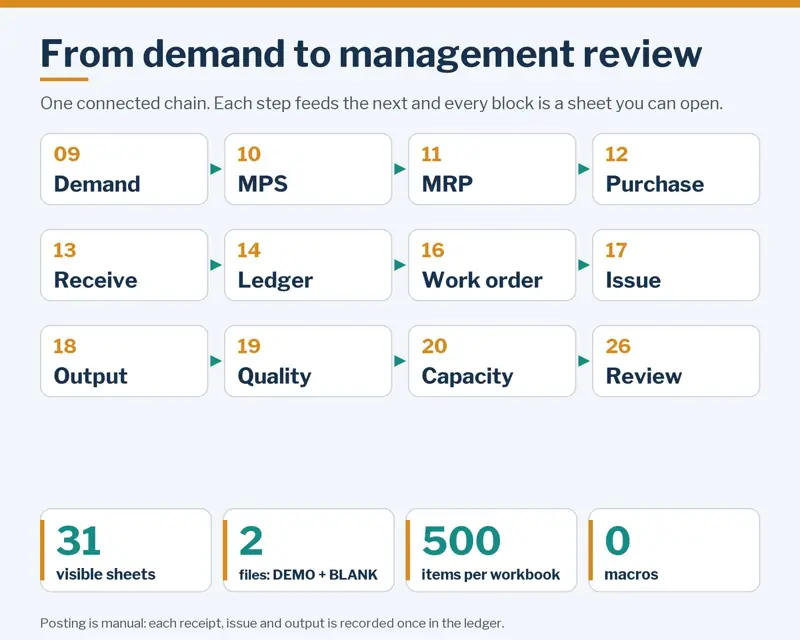Click the arrow between Receive and Ledger
The height and width of the screenshot is (640, 800).
point(216,265)
